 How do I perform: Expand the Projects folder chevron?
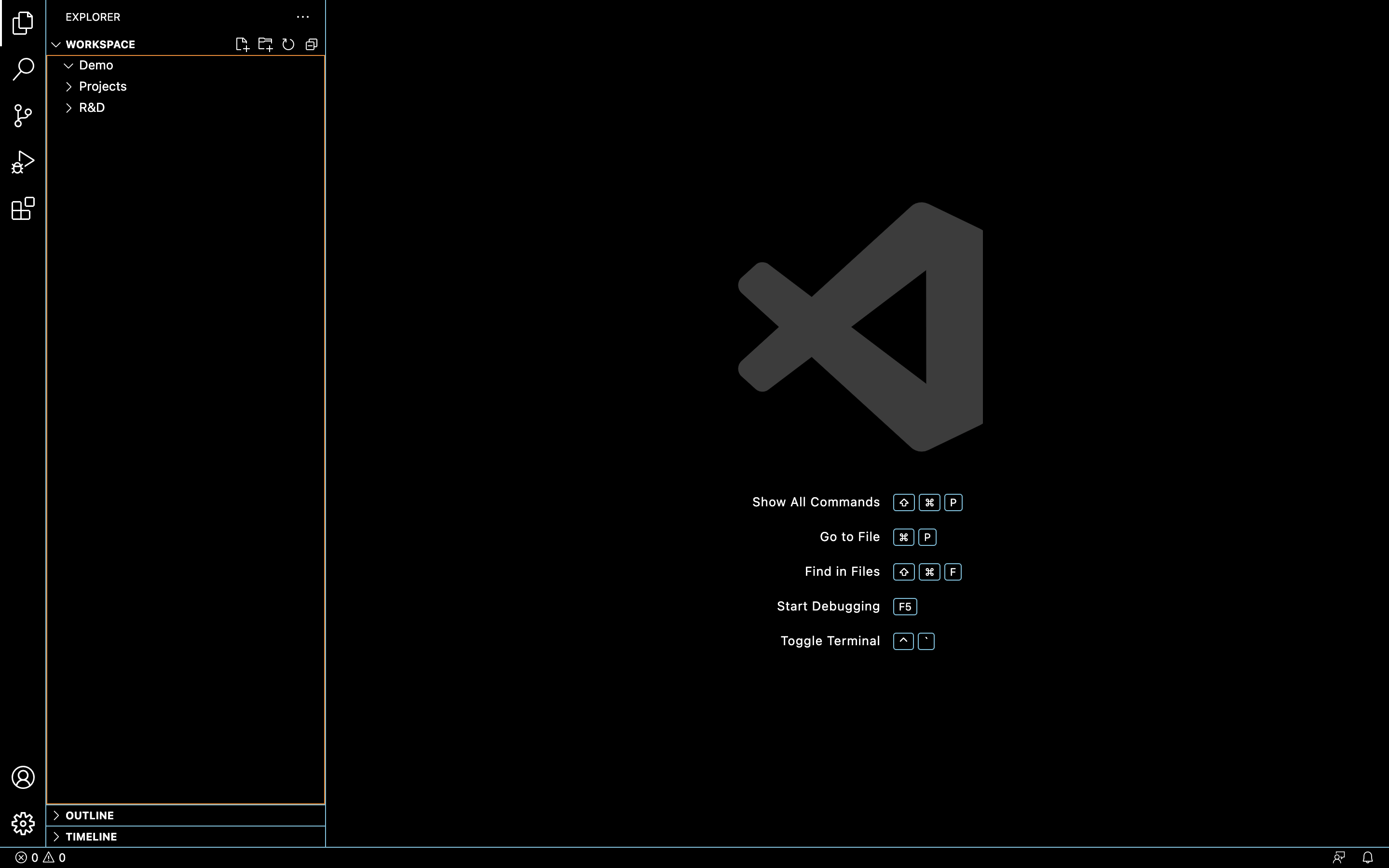68,87
